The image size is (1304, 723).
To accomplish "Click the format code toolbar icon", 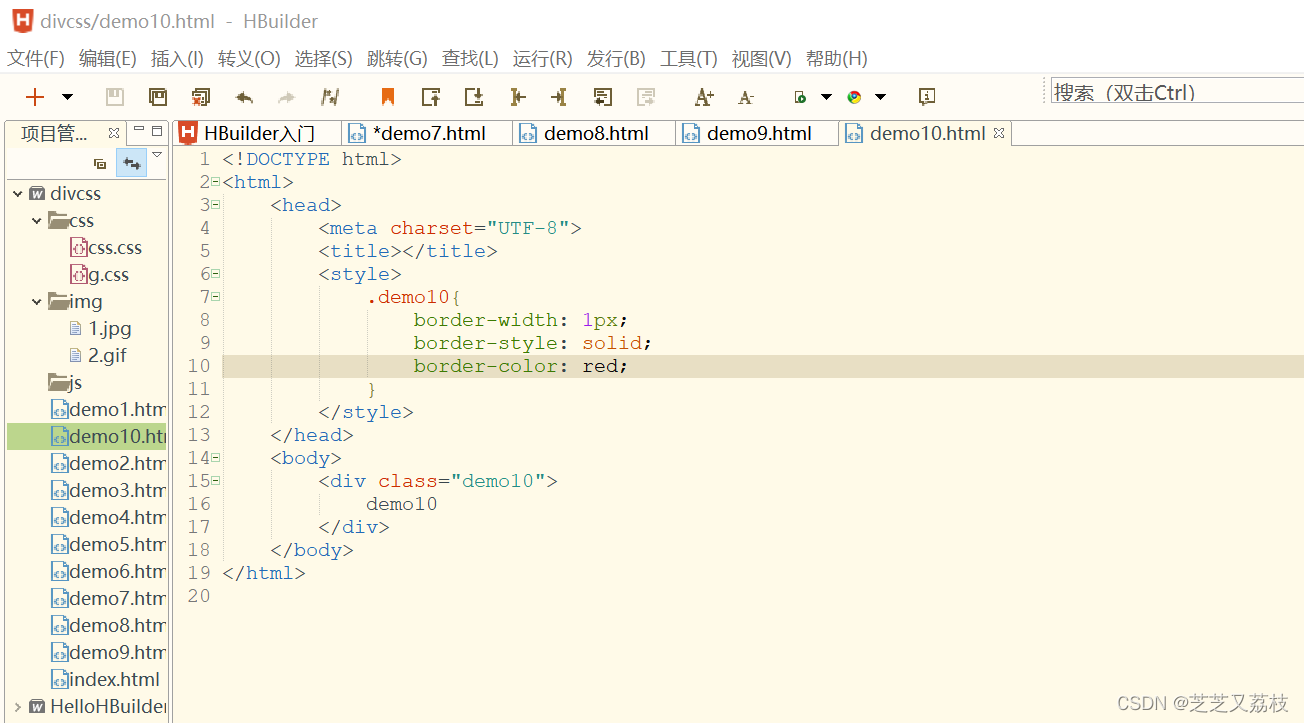I will [x=330, y=97].
